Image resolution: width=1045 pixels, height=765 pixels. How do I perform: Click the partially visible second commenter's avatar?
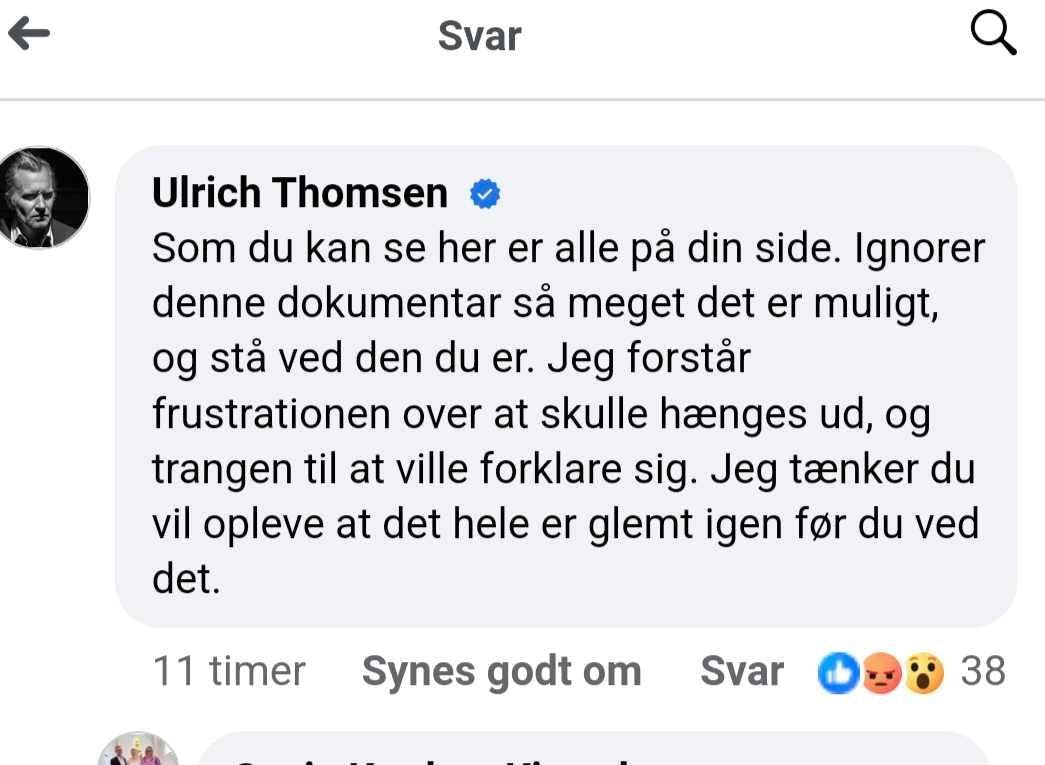click(x=139, y=751)
